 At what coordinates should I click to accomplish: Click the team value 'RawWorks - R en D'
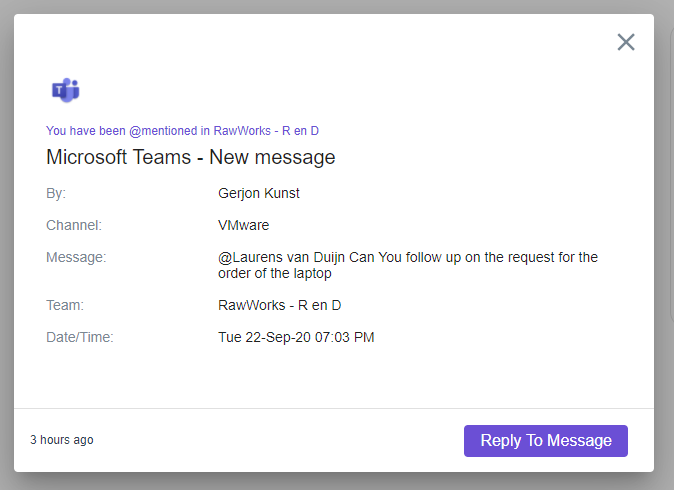pos(279,305)
